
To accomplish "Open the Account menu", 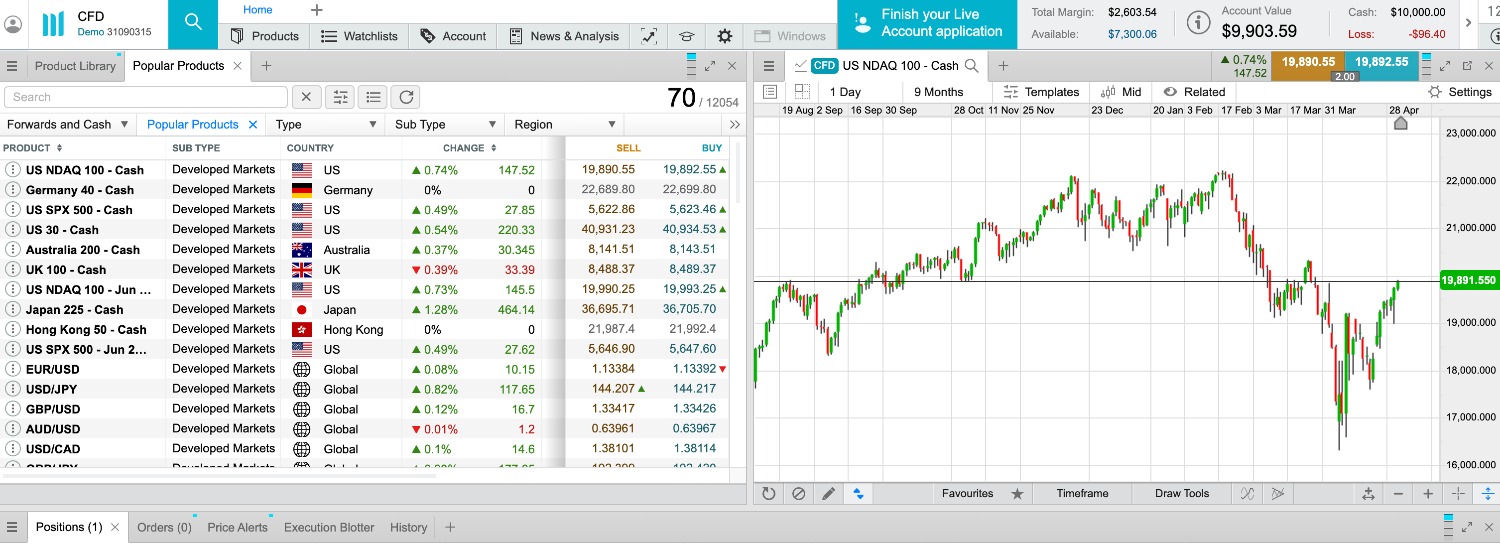I will click(x=453, y=36).
